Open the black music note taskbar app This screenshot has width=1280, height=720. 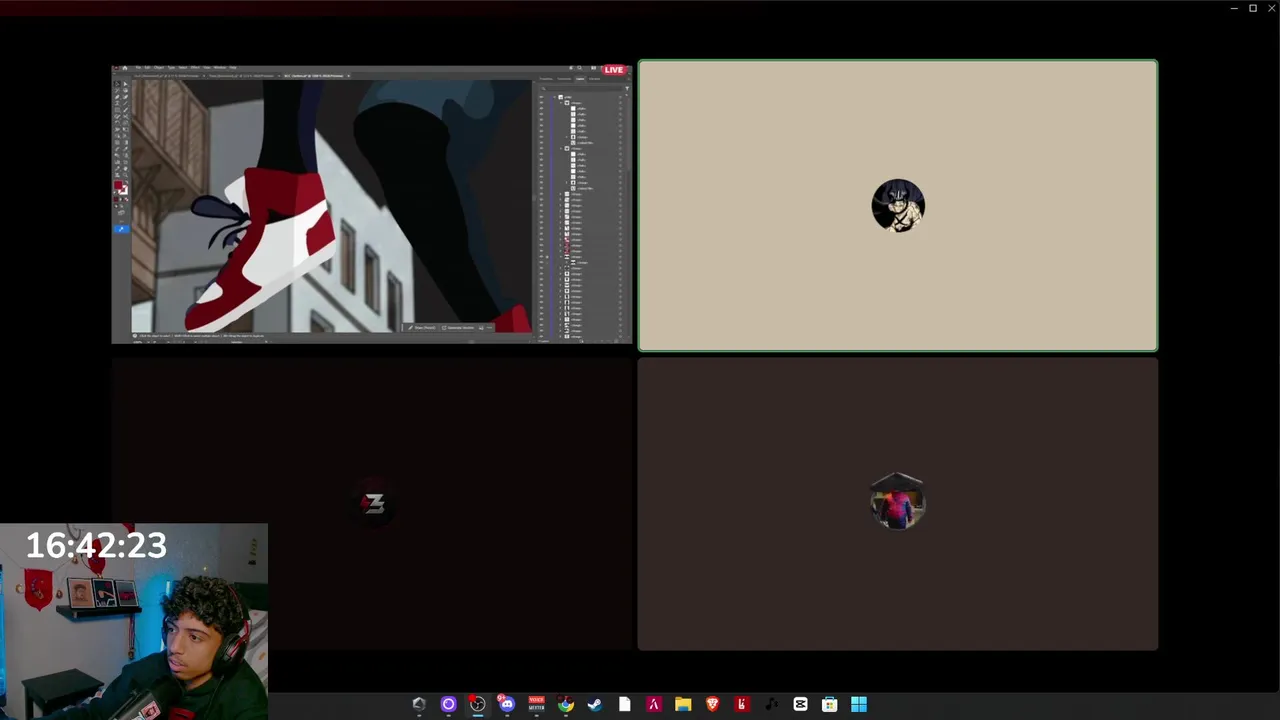pyautogui.click(x=771, y=704)
